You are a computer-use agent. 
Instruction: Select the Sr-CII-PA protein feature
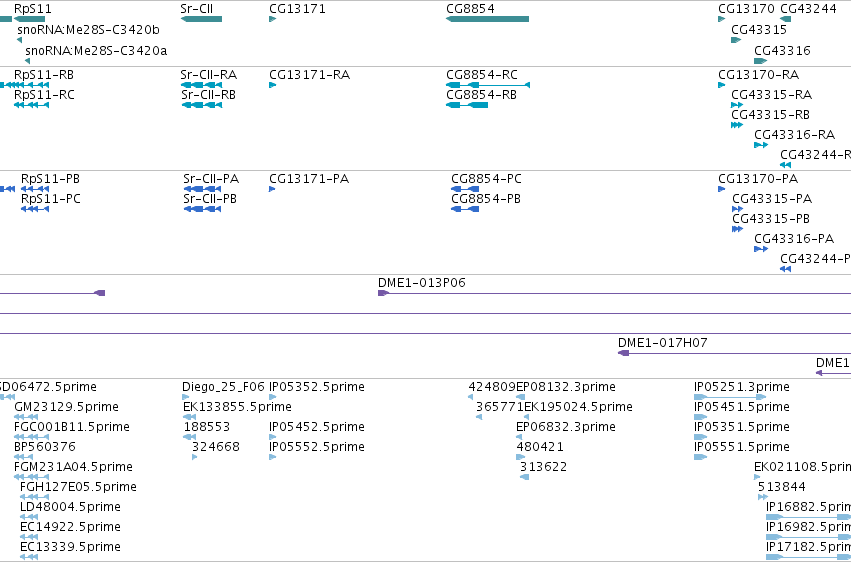tap(202, 189)
